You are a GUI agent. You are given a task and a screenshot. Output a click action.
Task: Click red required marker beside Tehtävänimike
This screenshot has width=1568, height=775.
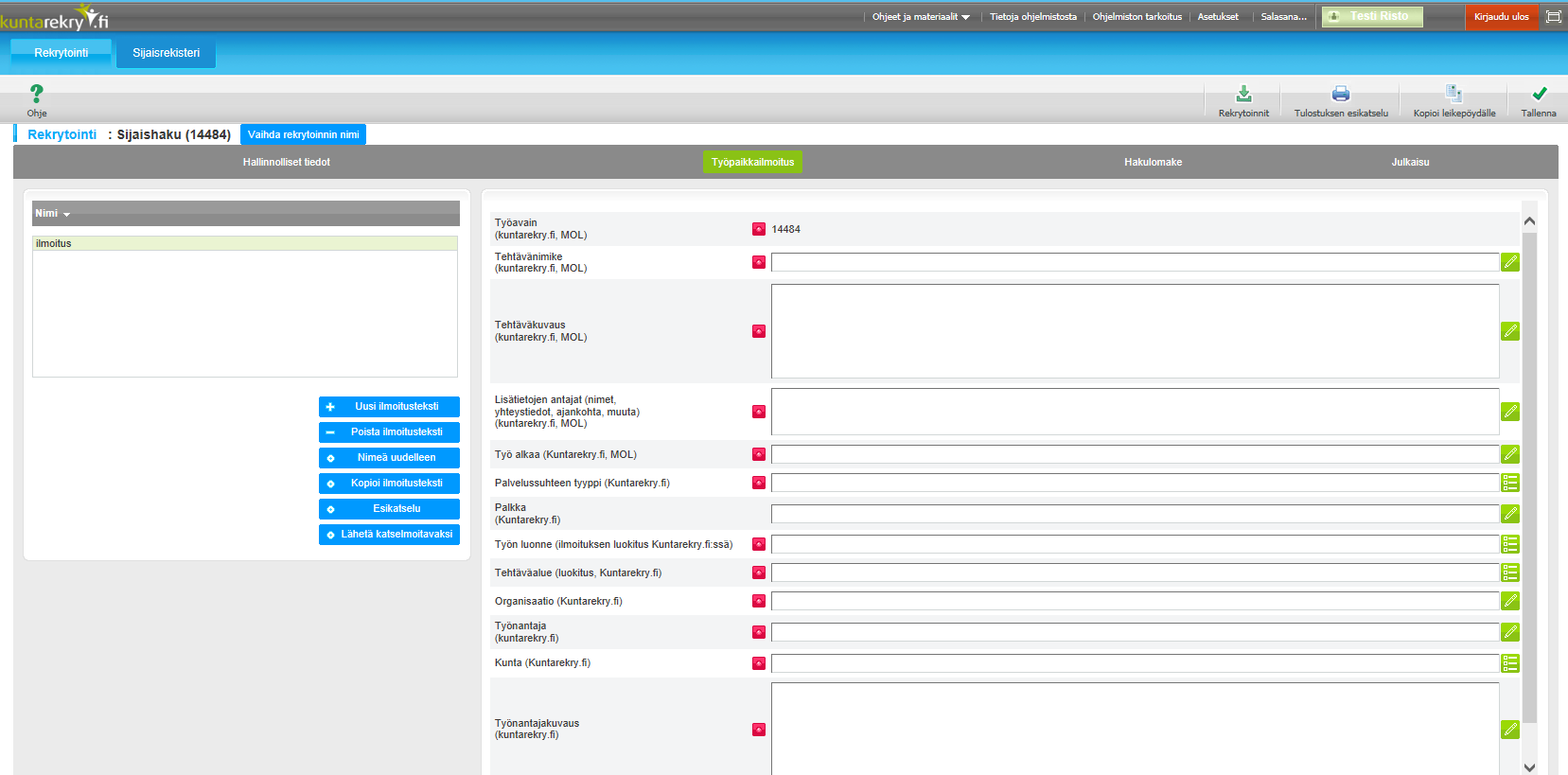[x=759, y=262]
